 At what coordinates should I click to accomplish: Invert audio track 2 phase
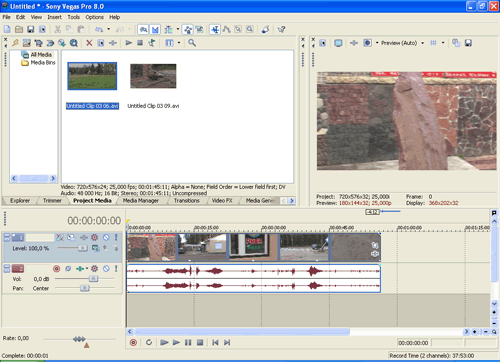(x=68, y=268)
